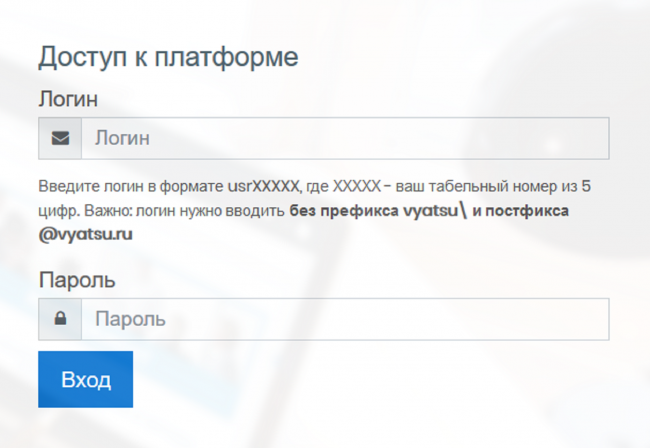This screenshot has width=650, height=448.
Task: Click the Доступ к платформе heading
Action: click(168, 57)
